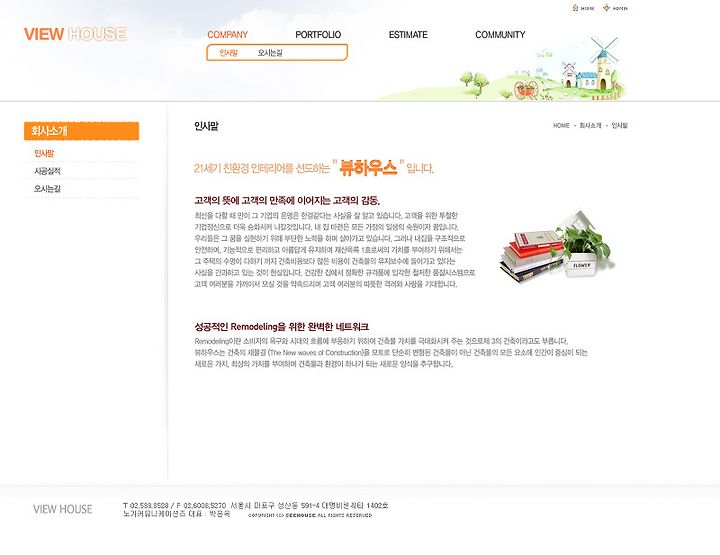720x555 pixels.
Task: Click HOME in the breadcrumb trail
Action: tap(561, 125)
